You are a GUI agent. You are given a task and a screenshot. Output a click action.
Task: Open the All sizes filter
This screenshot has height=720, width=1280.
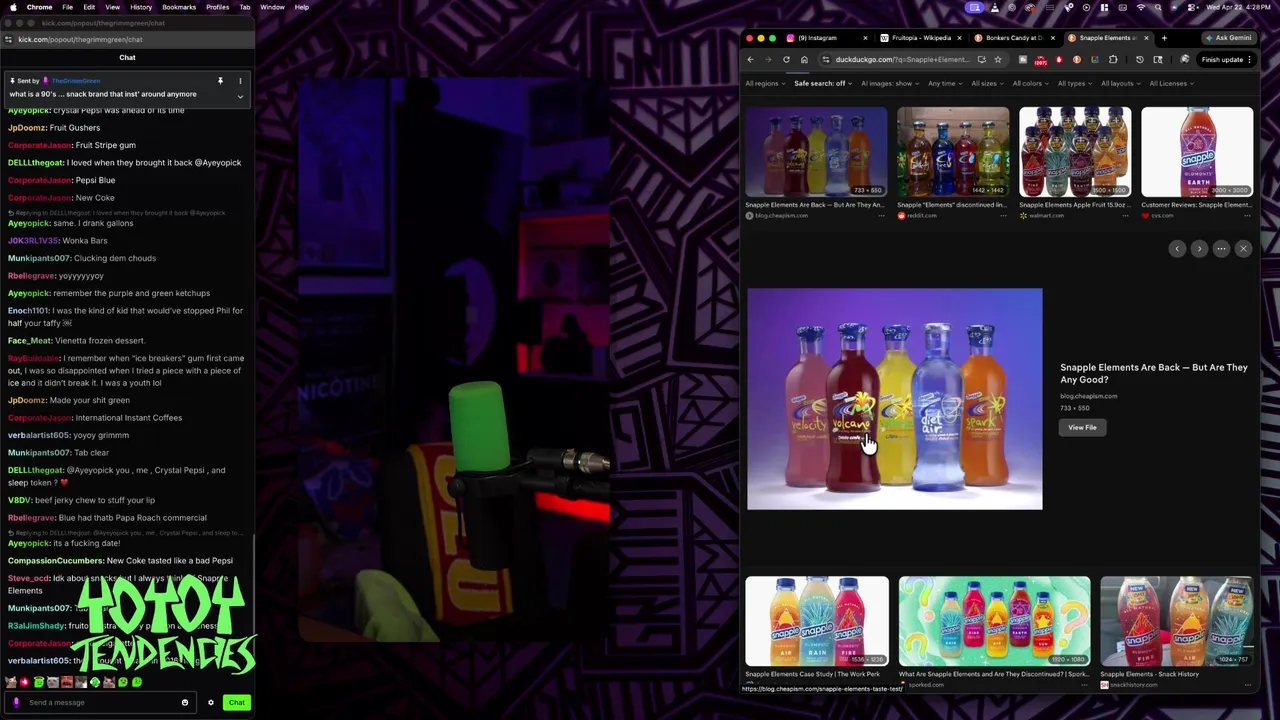[987, 84]
